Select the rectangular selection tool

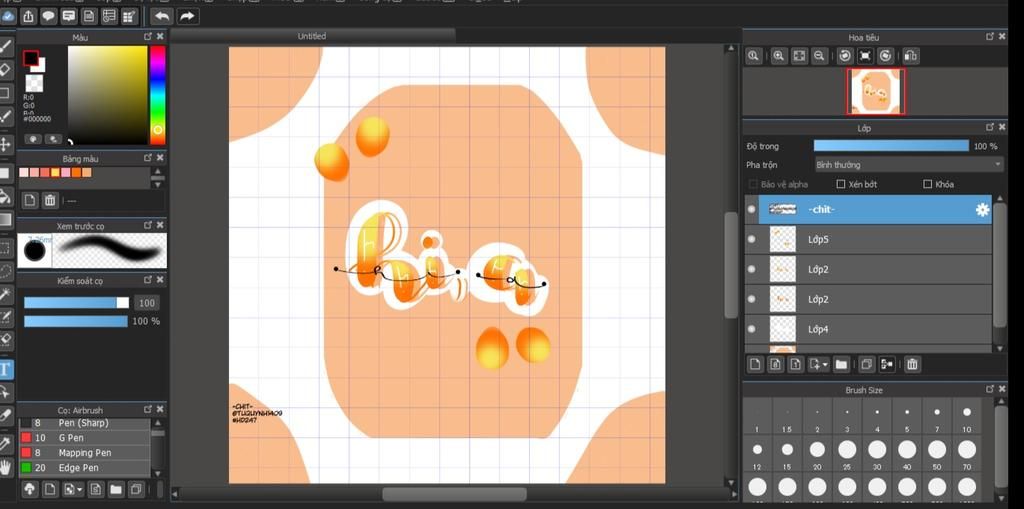pyautogui.click(x=5, y=249)
